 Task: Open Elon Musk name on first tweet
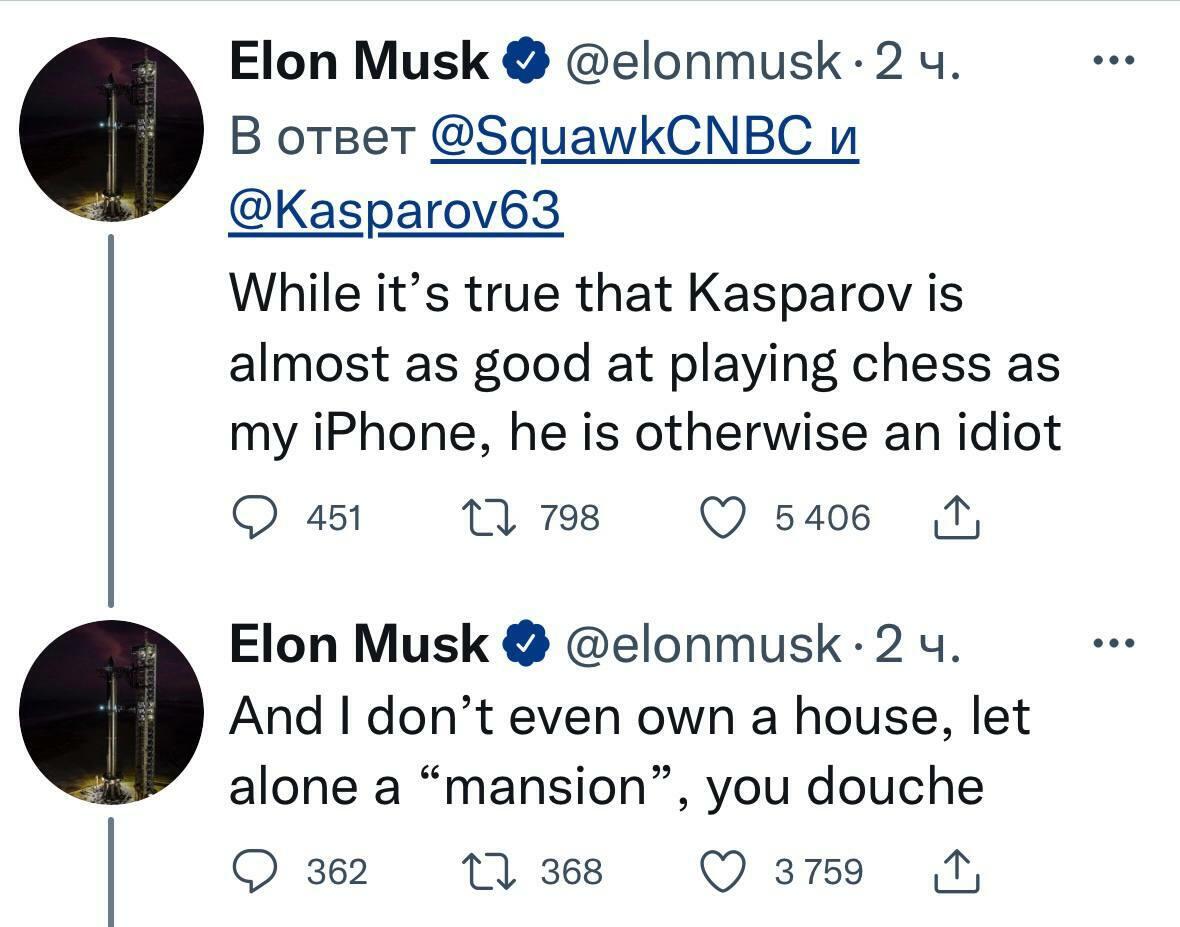point(358,62)
